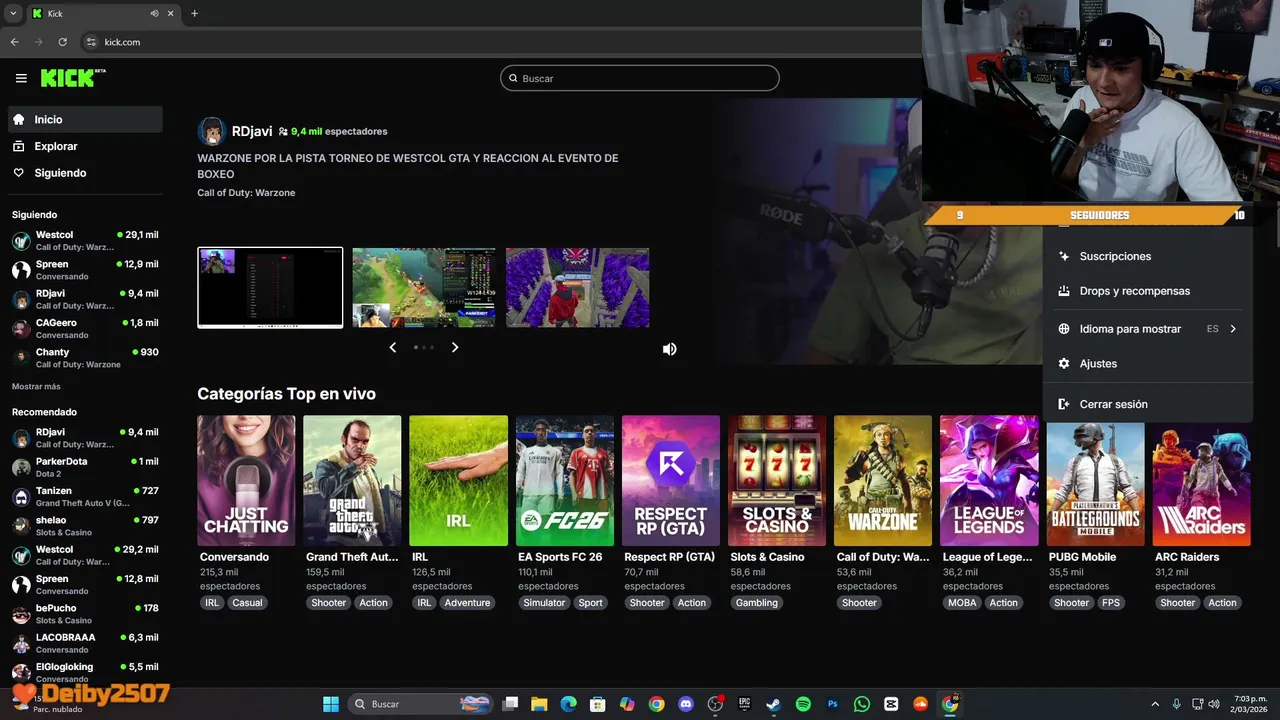
Task: Click Call of Duty: Warzone stream category link
Action: coord(246,193)
